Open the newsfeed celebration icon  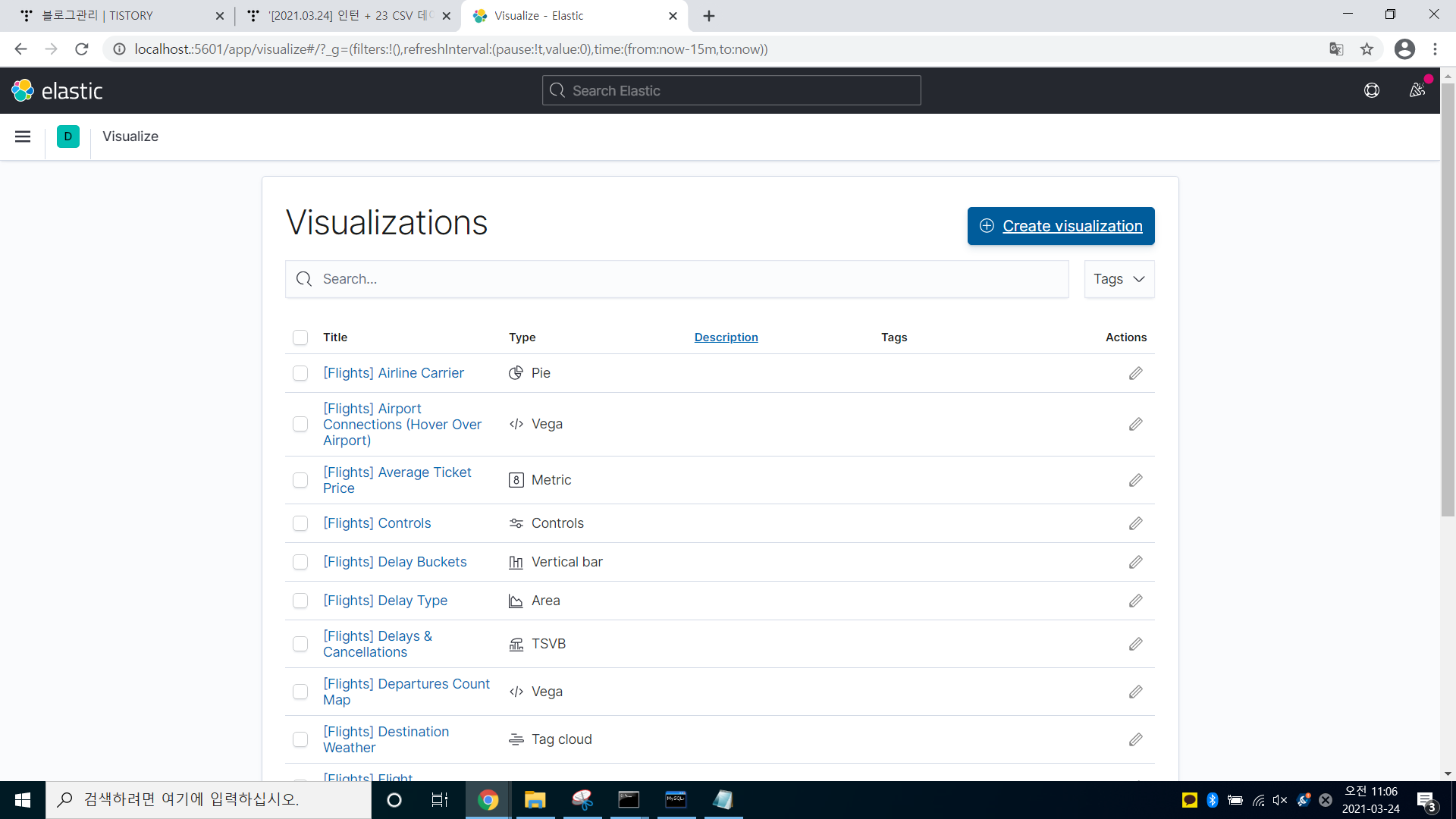point(1417,91)
